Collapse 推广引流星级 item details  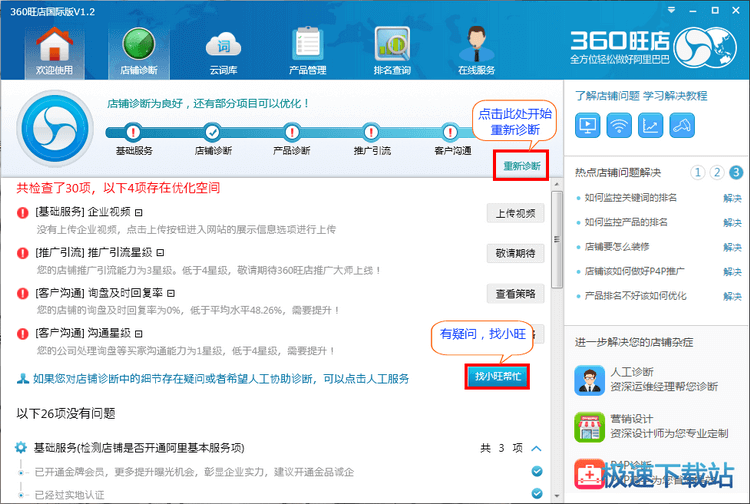tap(160, 252)
